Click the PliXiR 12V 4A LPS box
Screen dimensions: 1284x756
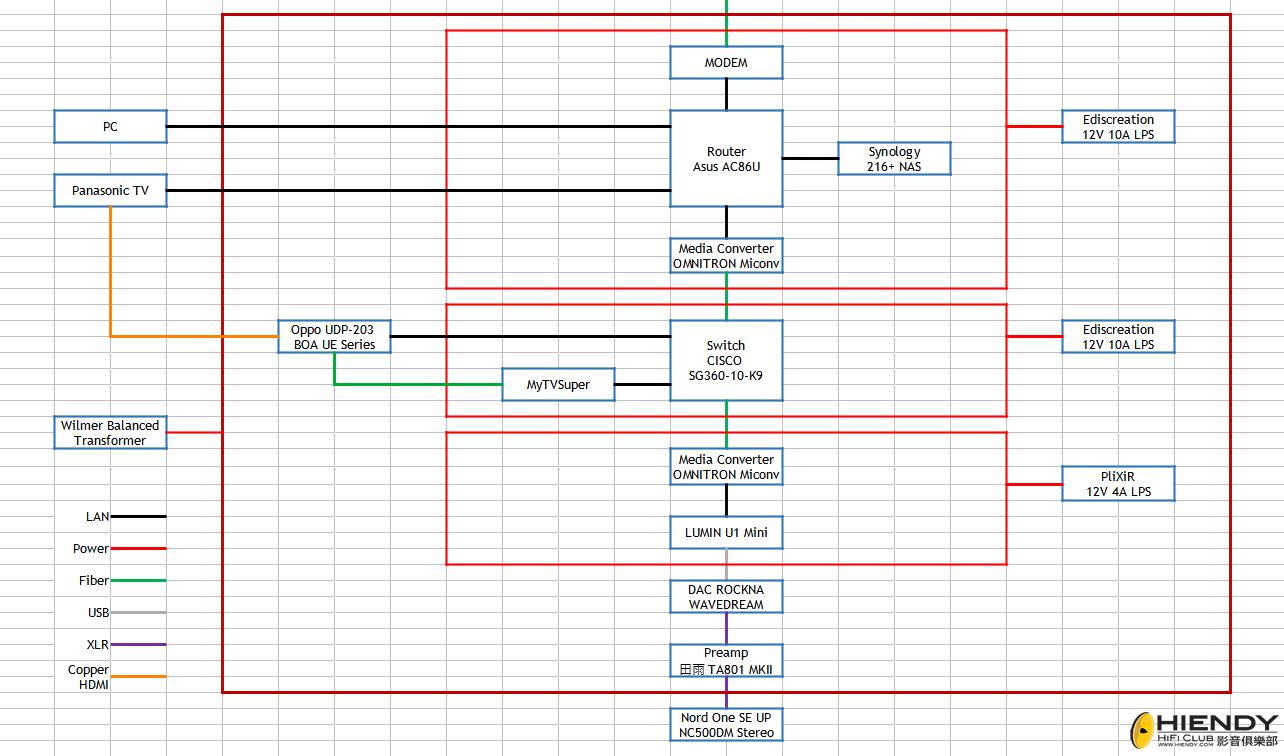pyautogui.click(x=1118, y=484)
